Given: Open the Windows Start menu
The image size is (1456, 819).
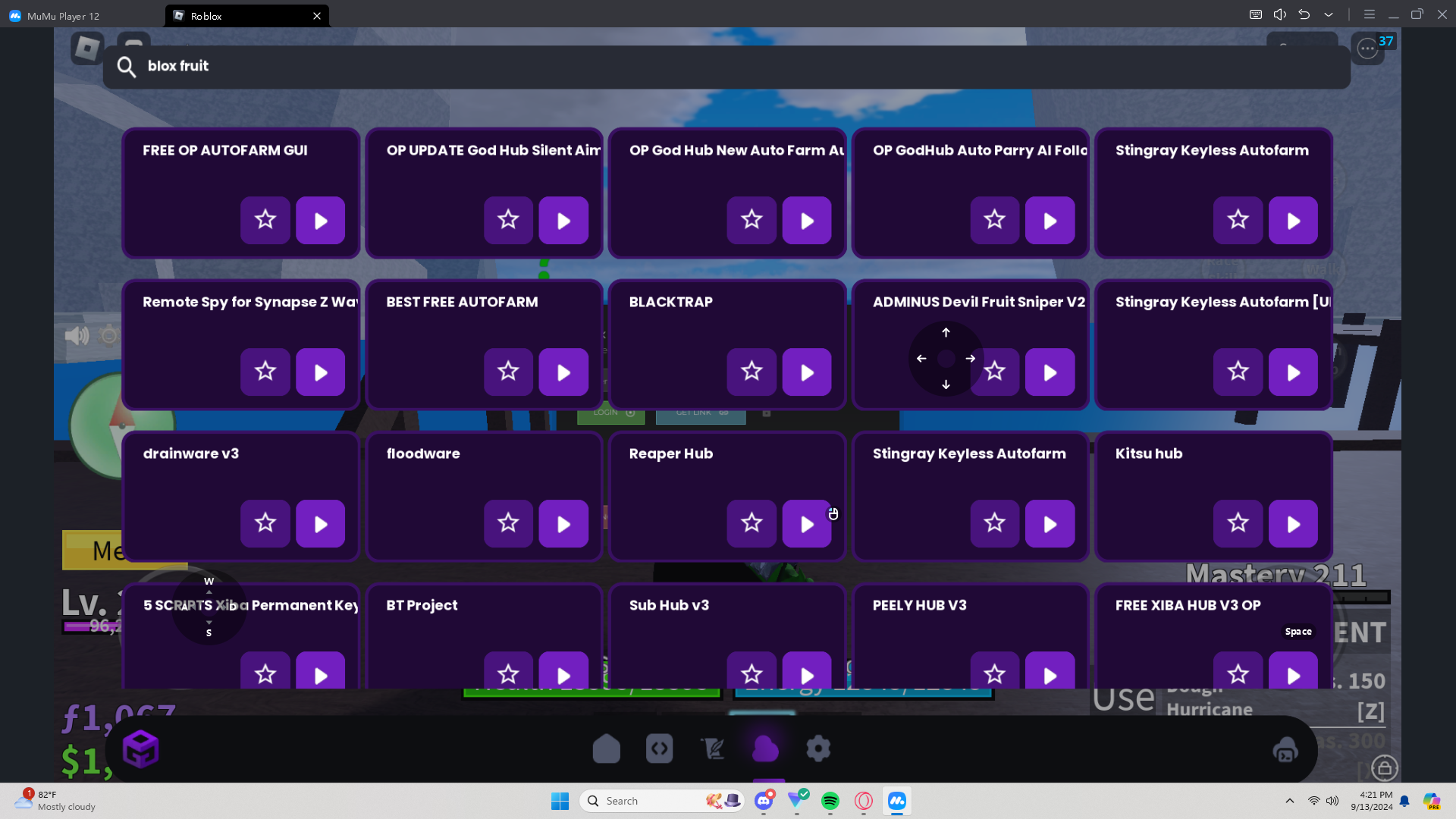Looking at the screenshot, I should tap(560, 801).
